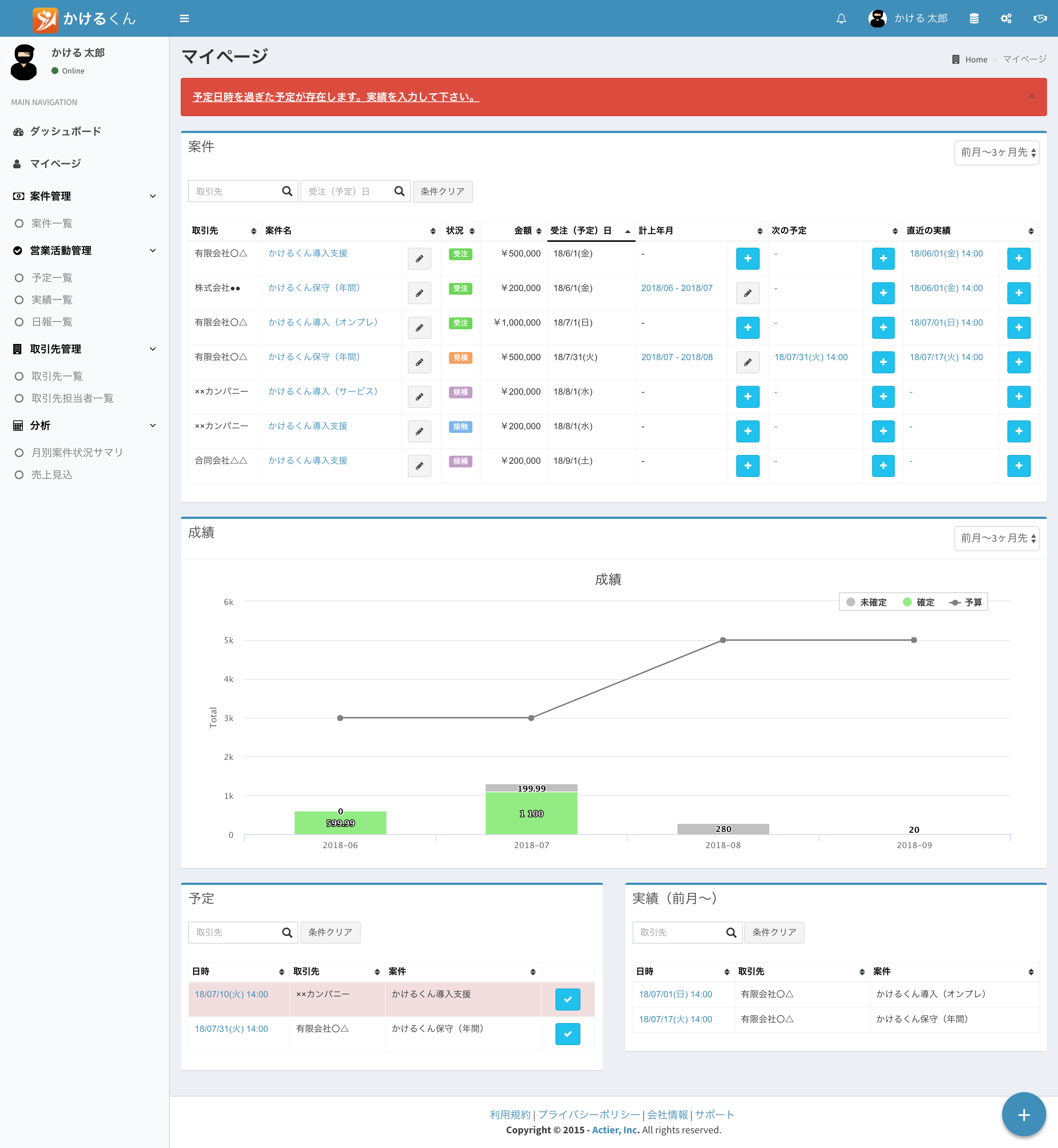
Task: Close the red alert banner
Action: (x=1032, y=96)
